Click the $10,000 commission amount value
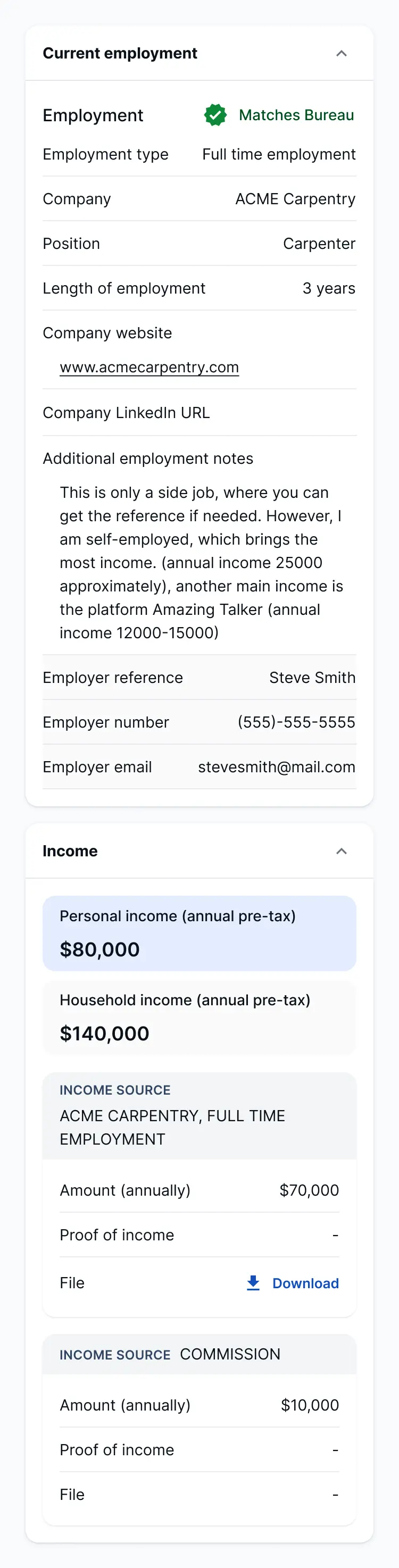Screen dimensions: 399x1568 tap(310, 1405)
